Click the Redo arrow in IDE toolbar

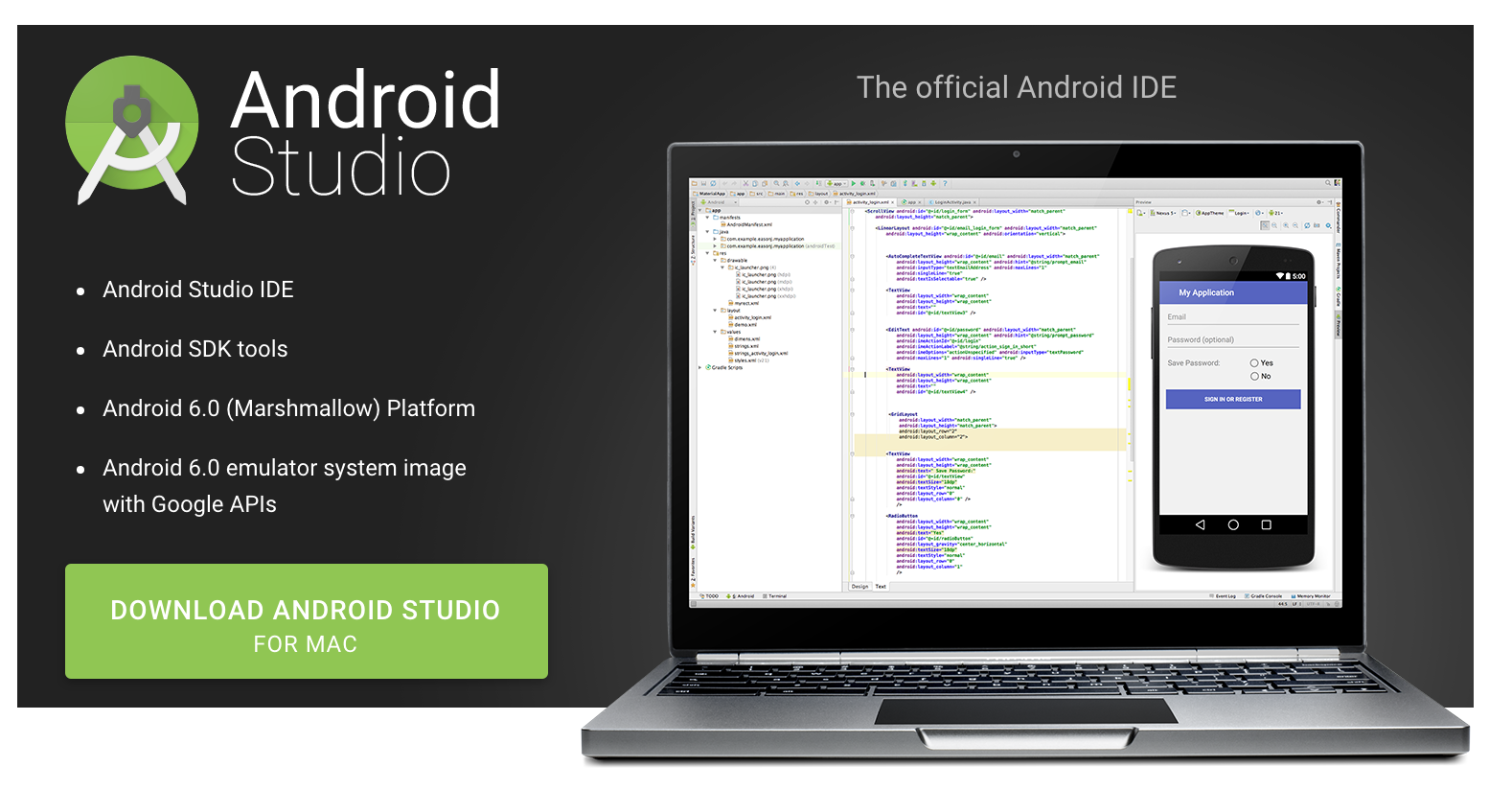(735, 183)
